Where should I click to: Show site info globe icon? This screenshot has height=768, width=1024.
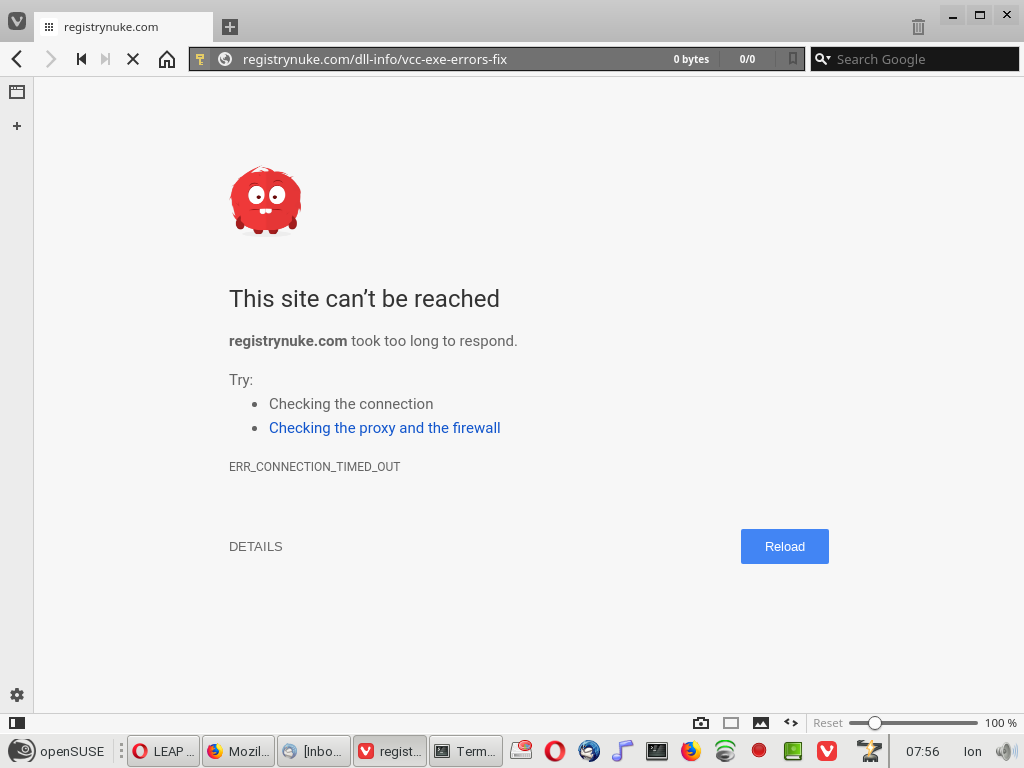(x=225, y=59)
